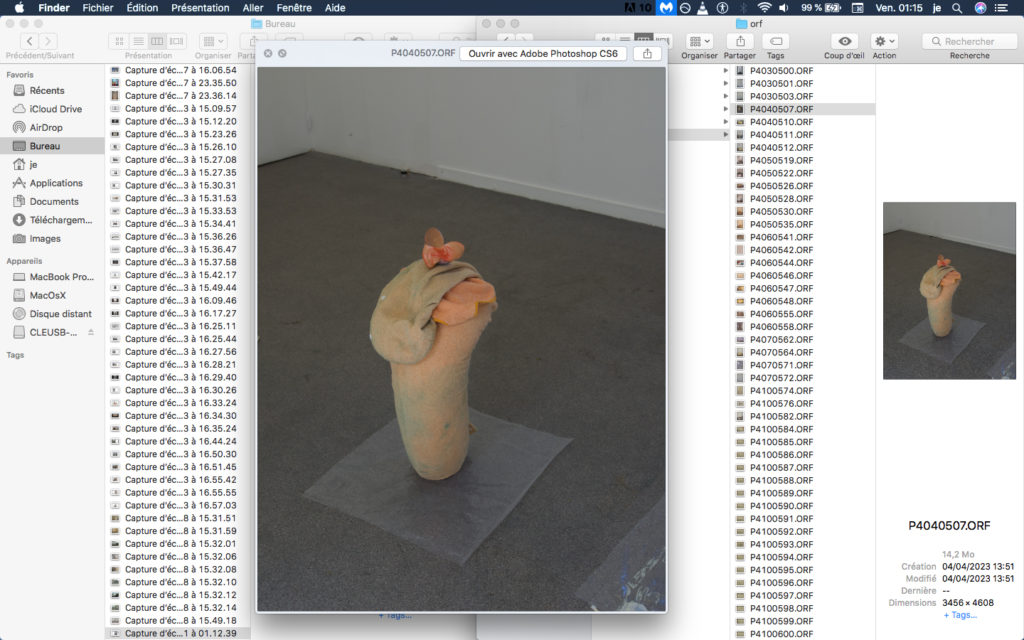Click the Wi-Fi status icon
The image size is (1024, 640).
[x=764, y=8]
